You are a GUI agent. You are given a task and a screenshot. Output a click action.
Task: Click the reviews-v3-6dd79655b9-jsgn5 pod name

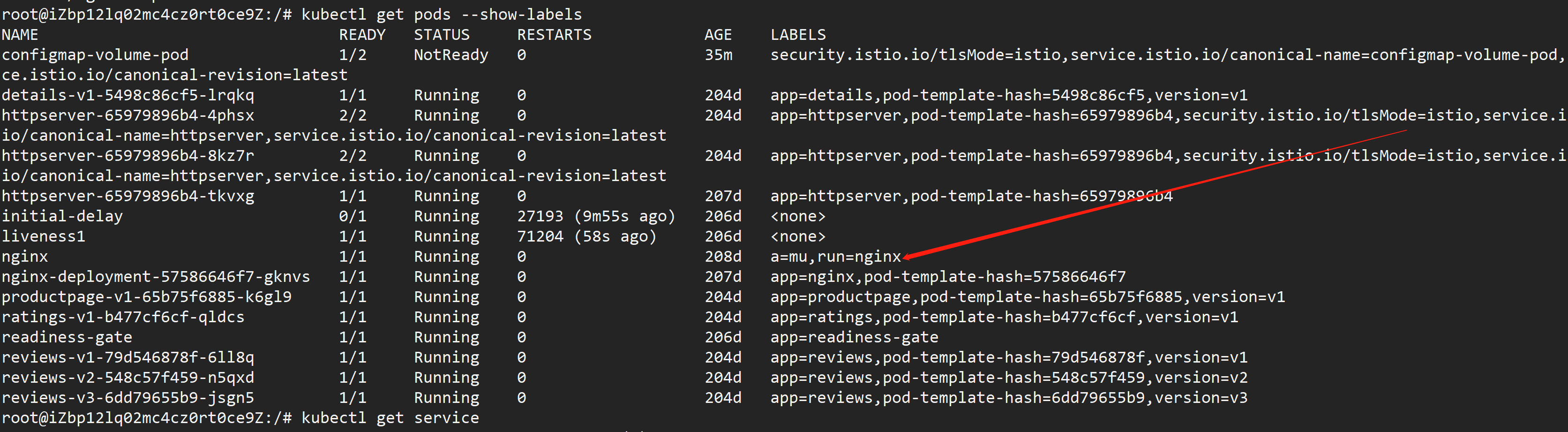click(128, 397)
